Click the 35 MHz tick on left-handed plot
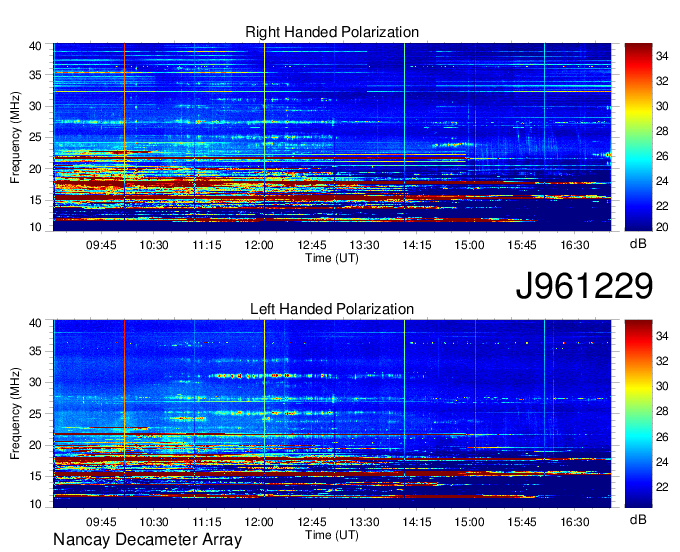Image resolution: width=680 pixels, height=552 pixels. (35, 351)
